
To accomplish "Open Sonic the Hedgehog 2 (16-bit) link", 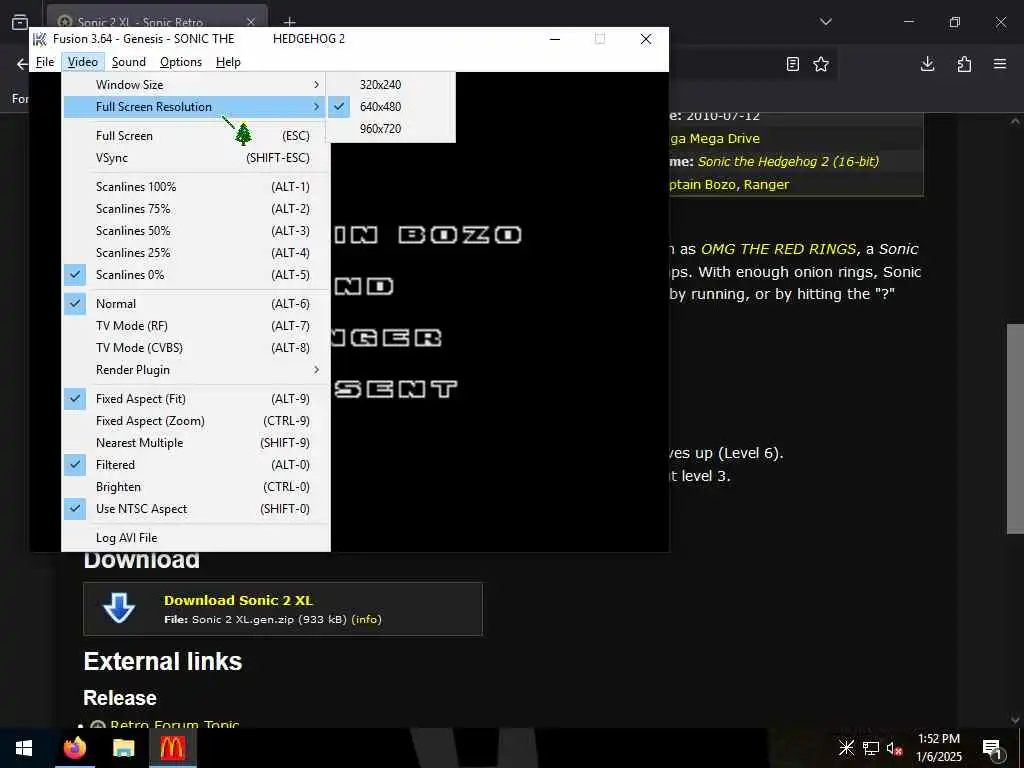I will pyautogui.click(x=788, y=161).
